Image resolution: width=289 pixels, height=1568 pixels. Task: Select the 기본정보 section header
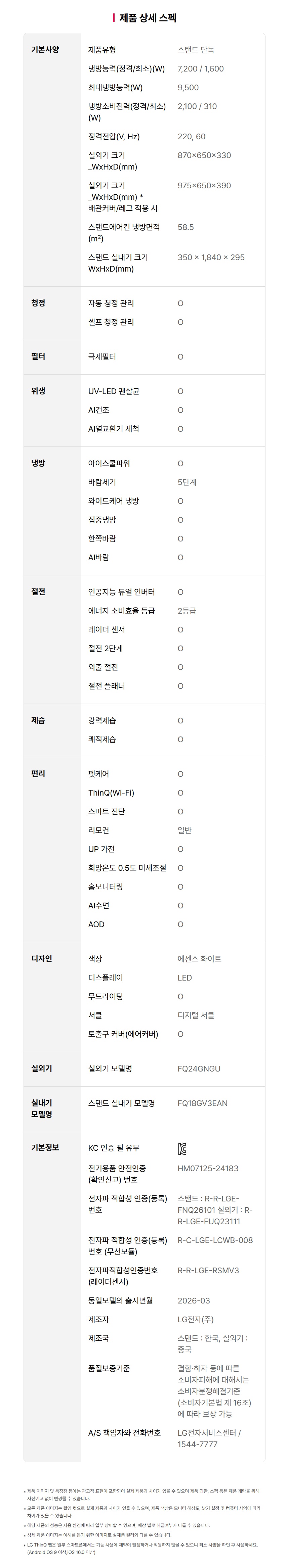[45, 1147]
